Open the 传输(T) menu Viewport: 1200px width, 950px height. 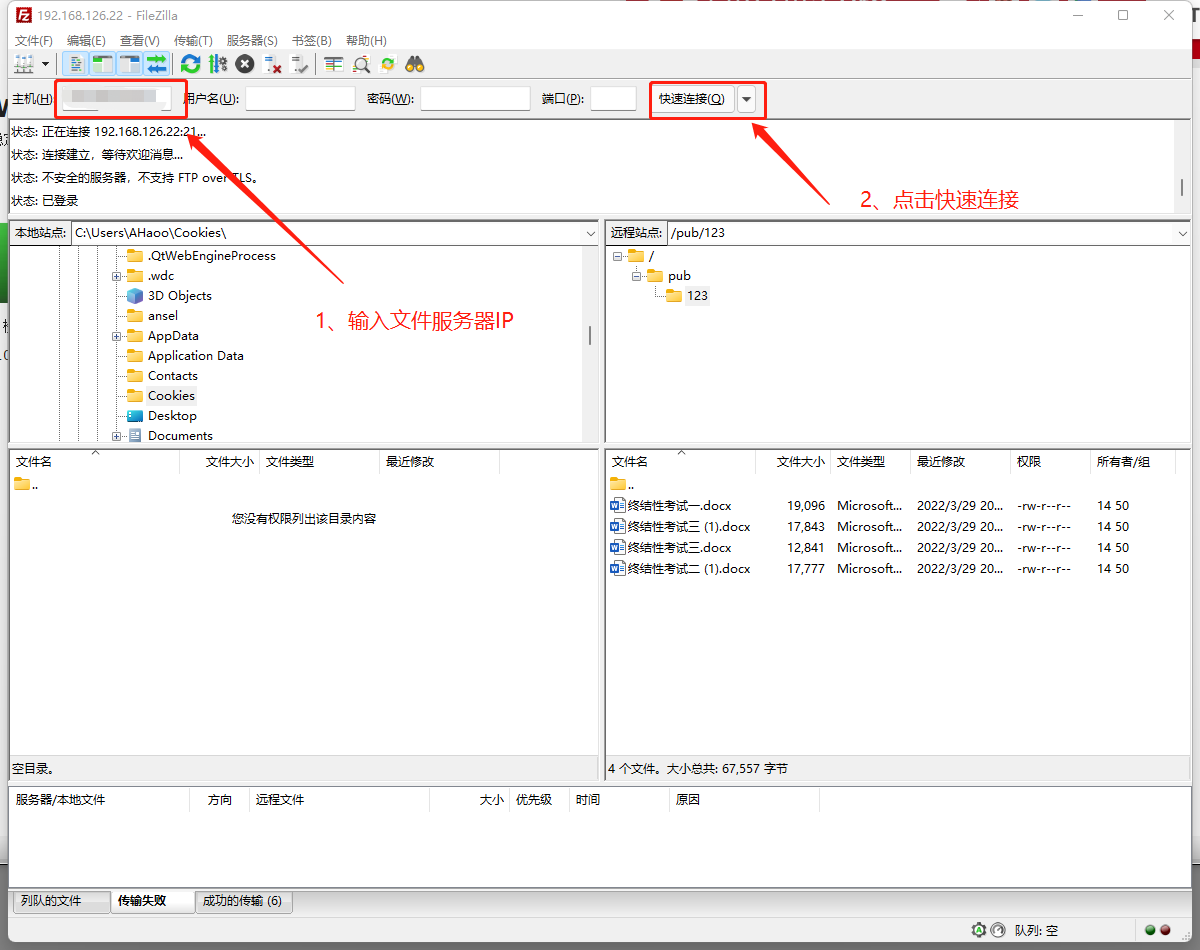pos(193,40)
